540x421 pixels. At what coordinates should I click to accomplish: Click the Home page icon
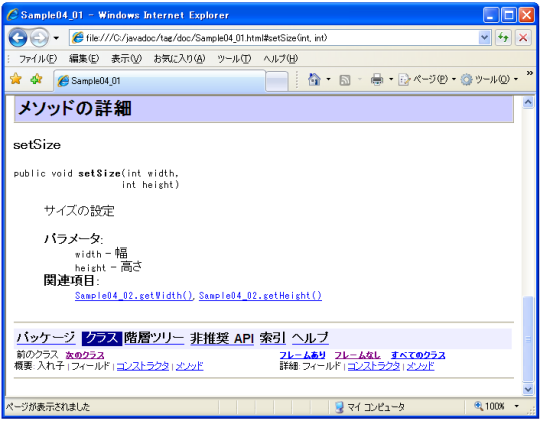pyautogui.click(x=314, y=80)
